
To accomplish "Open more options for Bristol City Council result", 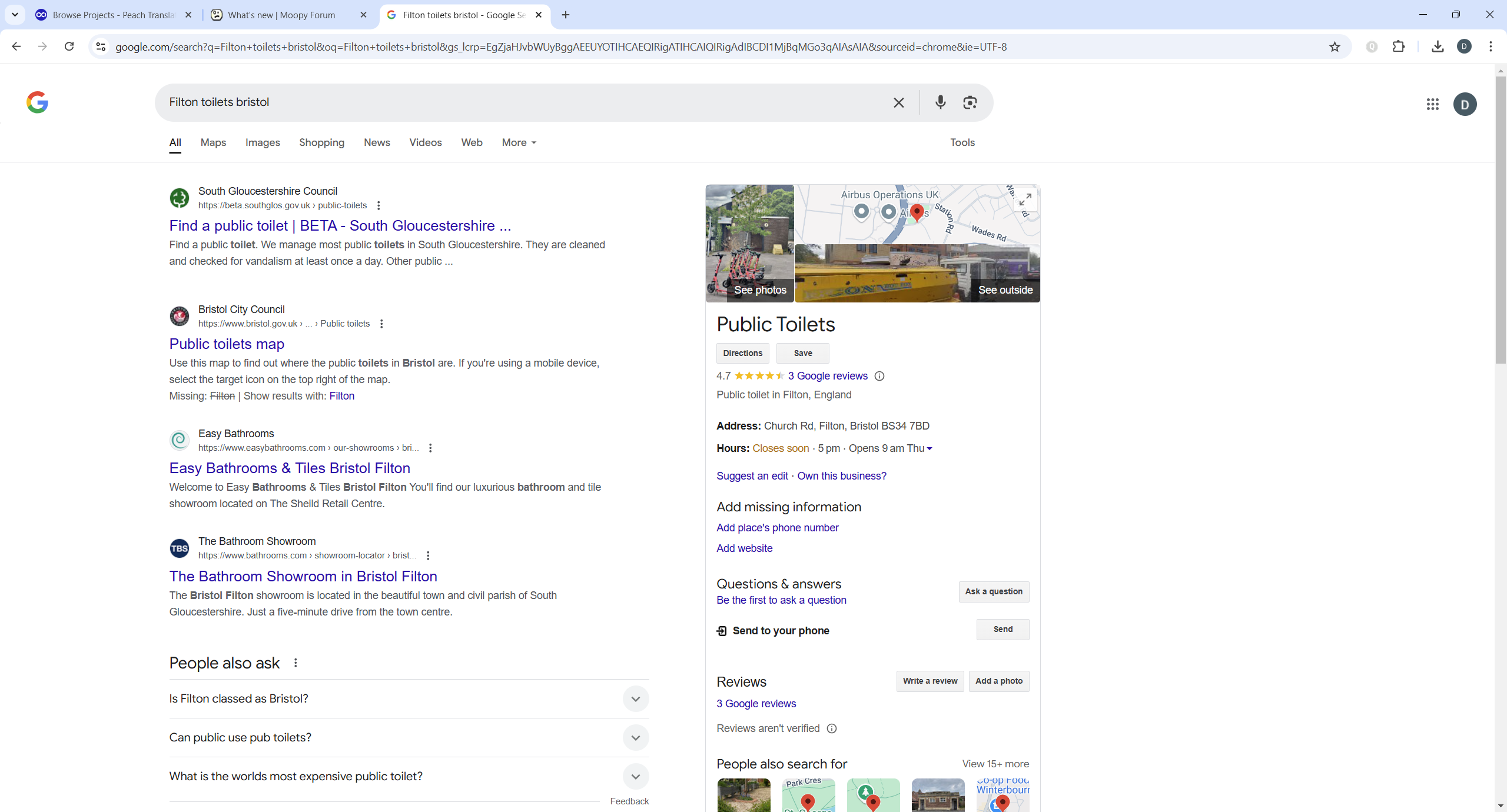I will (381, 324).
